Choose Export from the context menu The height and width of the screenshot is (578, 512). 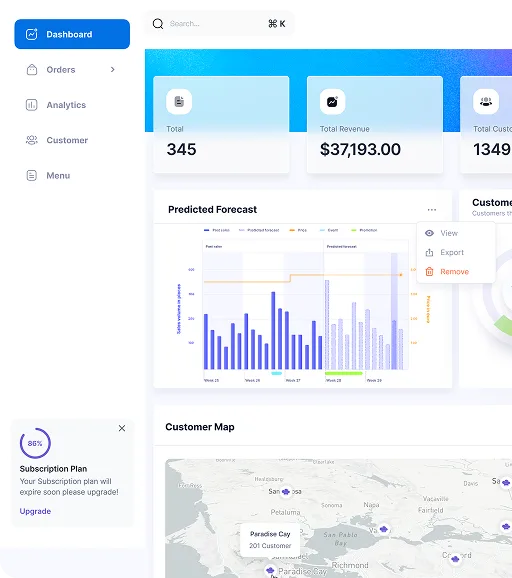point(456,252)
